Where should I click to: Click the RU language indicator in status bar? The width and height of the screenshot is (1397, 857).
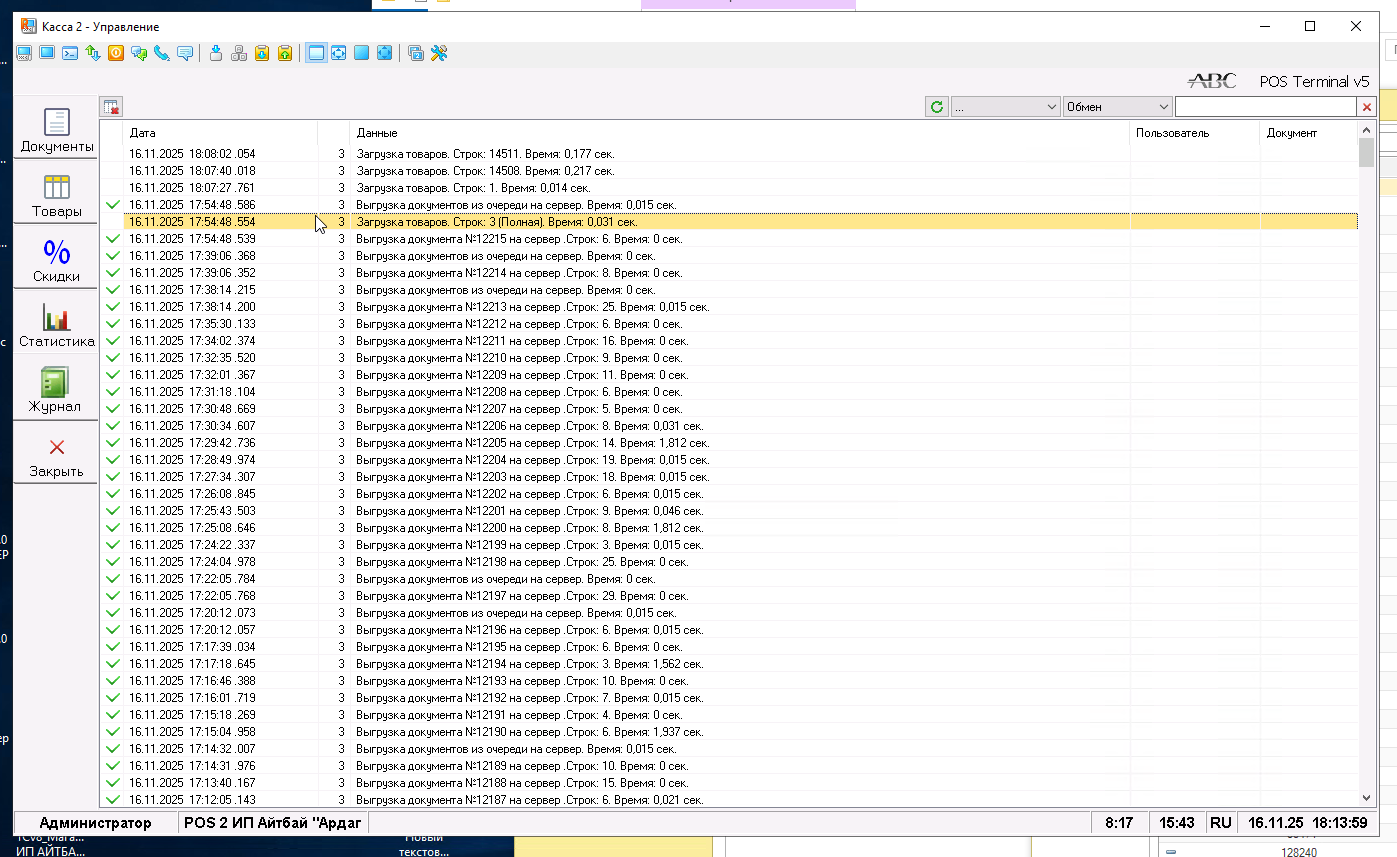tap(1221, 823)
